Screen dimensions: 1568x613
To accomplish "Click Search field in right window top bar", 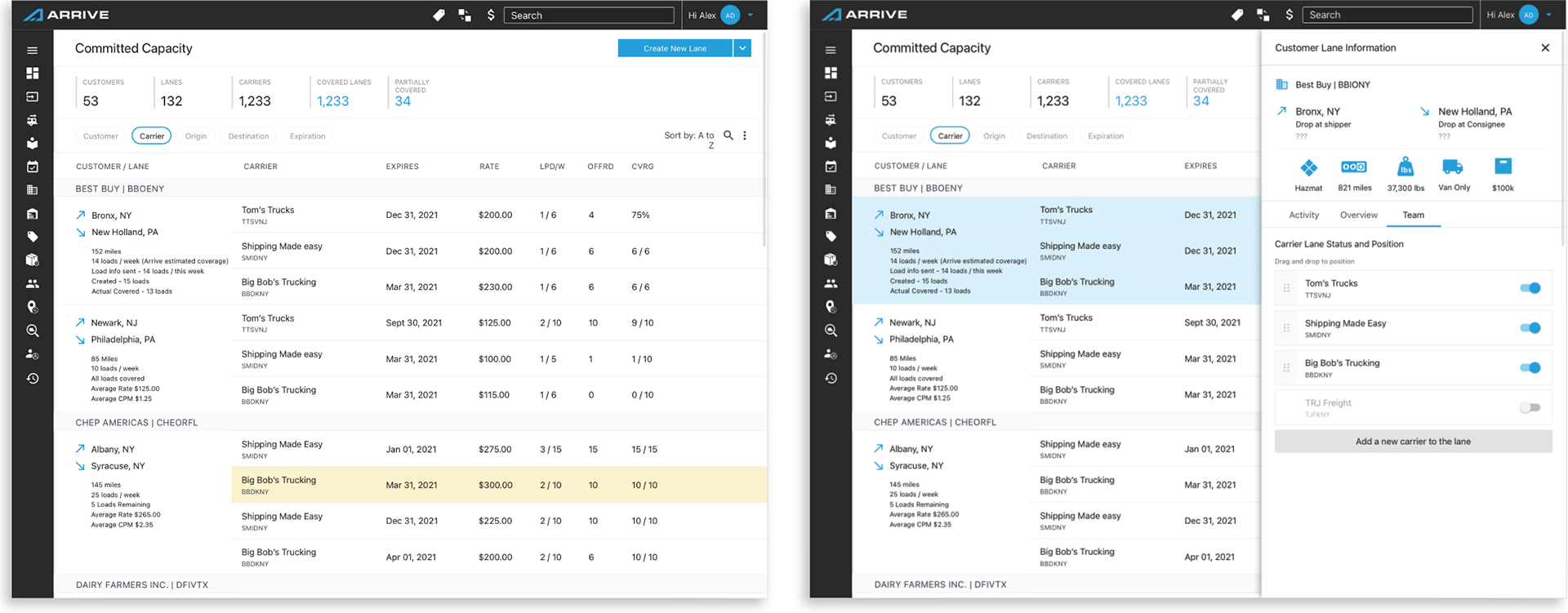I will click(1388, 15).
